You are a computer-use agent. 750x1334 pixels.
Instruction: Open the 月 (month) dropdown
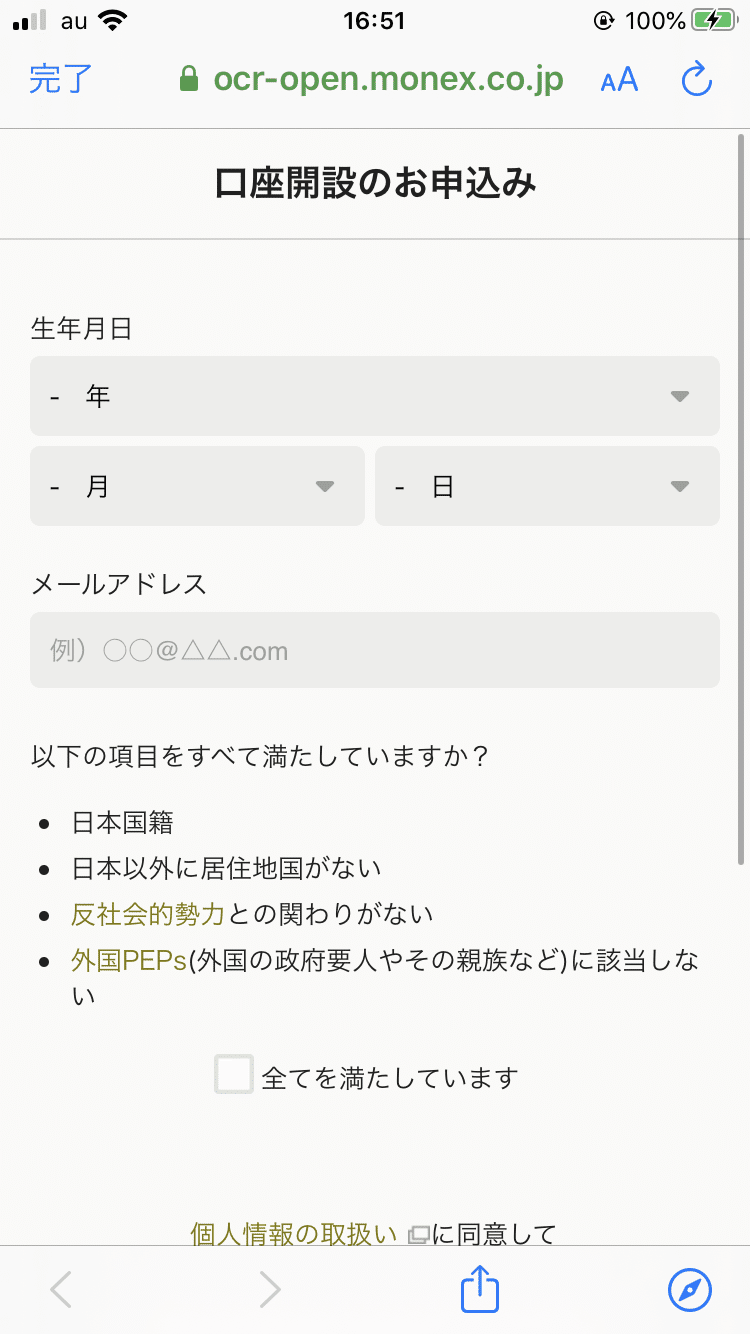[x=197, y=486]
